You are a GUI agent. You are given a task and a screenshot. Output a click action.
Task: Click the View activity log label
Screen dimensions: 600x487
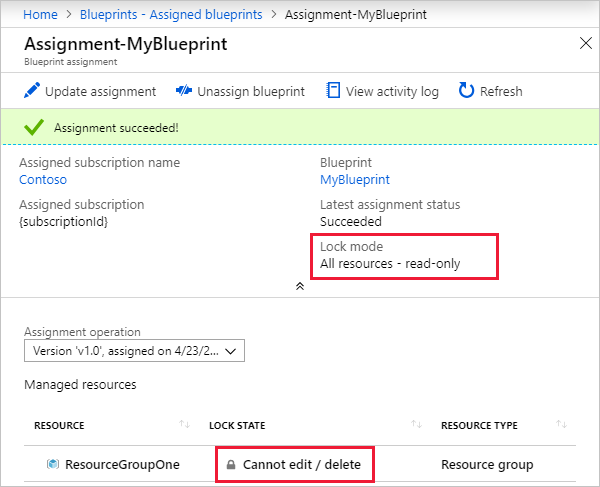click(x=392, y=91)
